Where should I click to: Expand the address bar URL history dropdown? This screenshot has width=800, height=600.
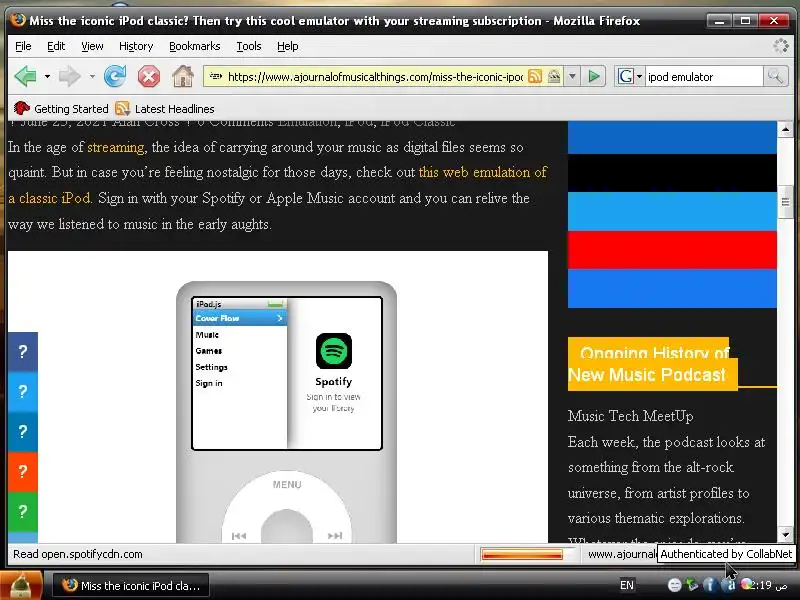coord(572,77)
